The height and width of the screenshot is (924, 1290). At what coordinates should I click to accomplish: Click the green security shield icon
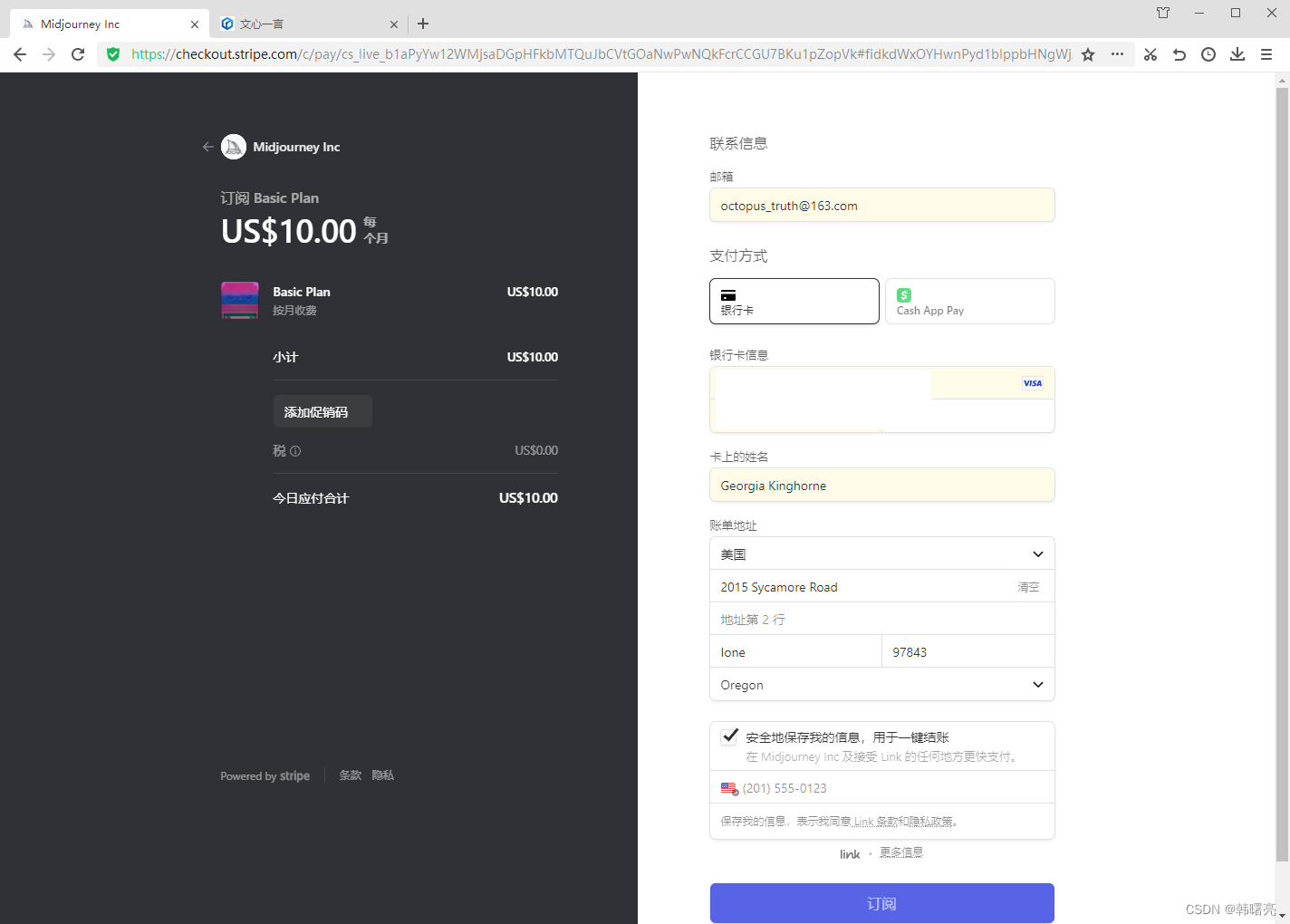(113, 54)
